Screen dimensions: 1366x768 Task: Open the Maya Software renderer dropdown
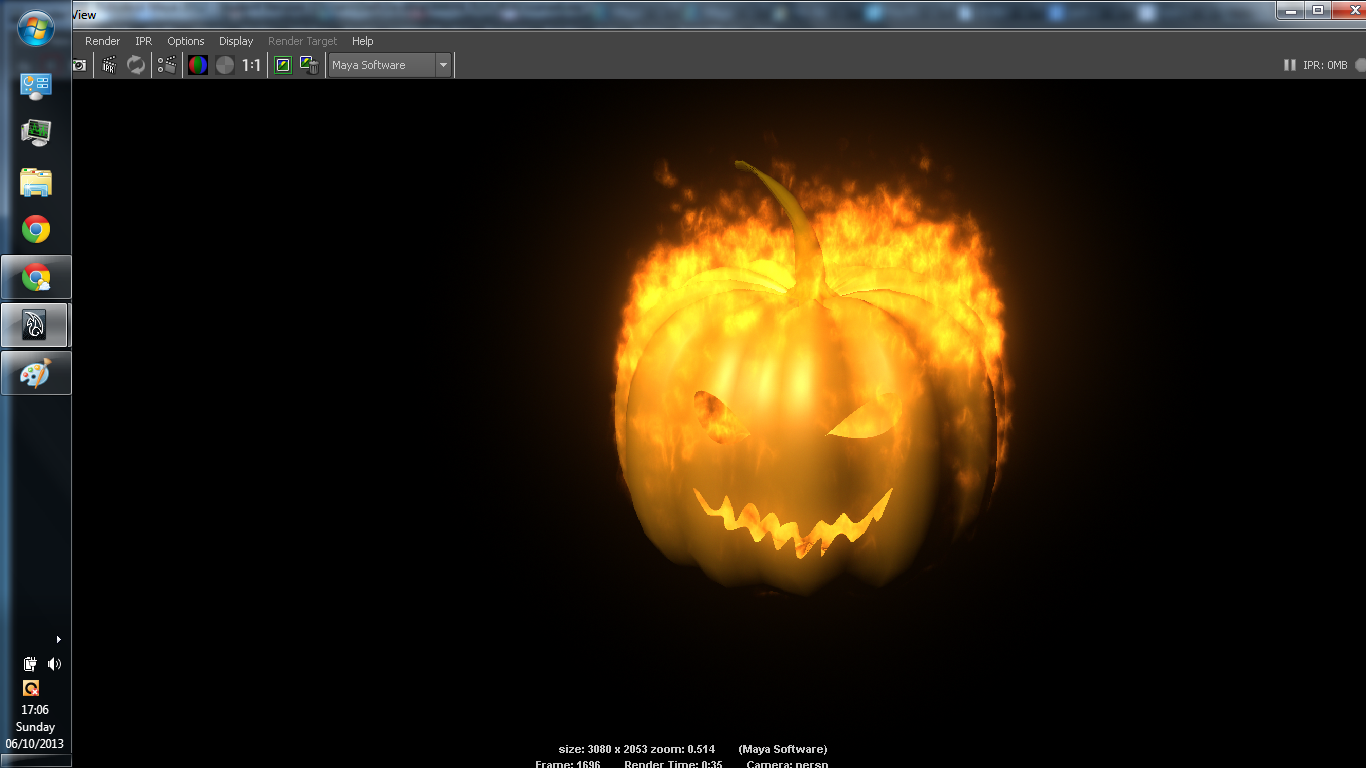[x=391, y=65]
